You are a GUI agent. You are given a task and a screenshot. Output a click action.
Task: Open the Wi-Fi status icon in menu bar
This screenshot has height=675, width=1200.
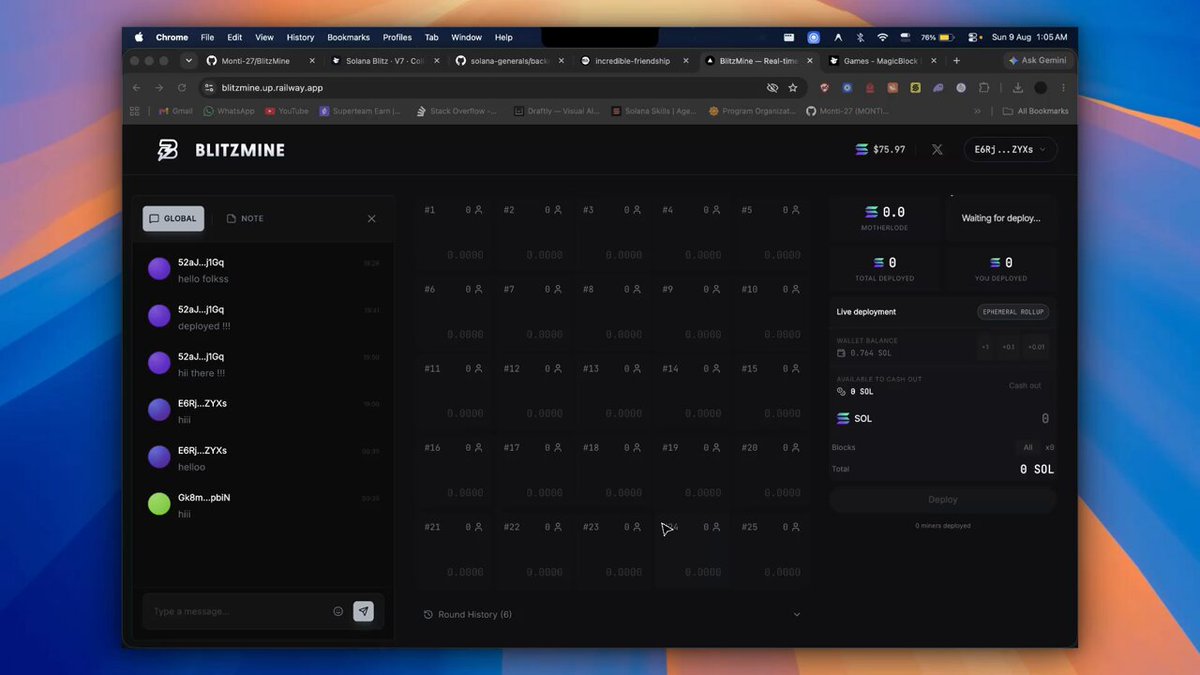pyautogui.click(x=882, y=37)
